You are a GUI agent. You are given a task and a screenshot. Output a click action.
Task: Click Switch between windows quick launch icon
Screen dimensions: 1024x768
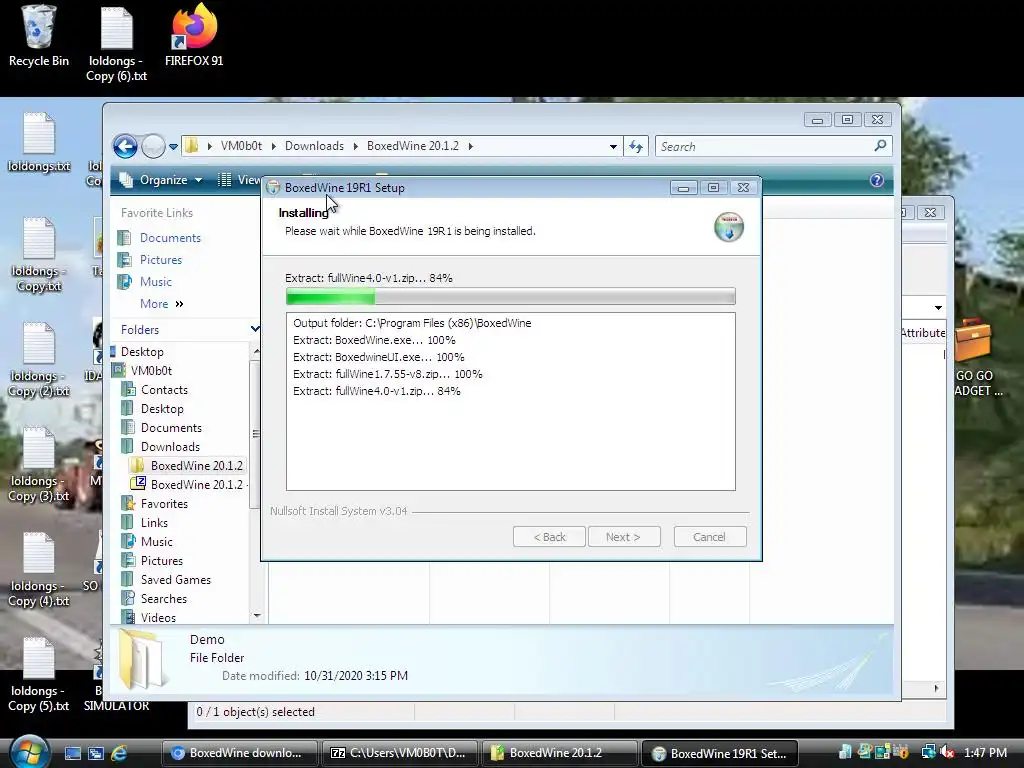point(95,753)
